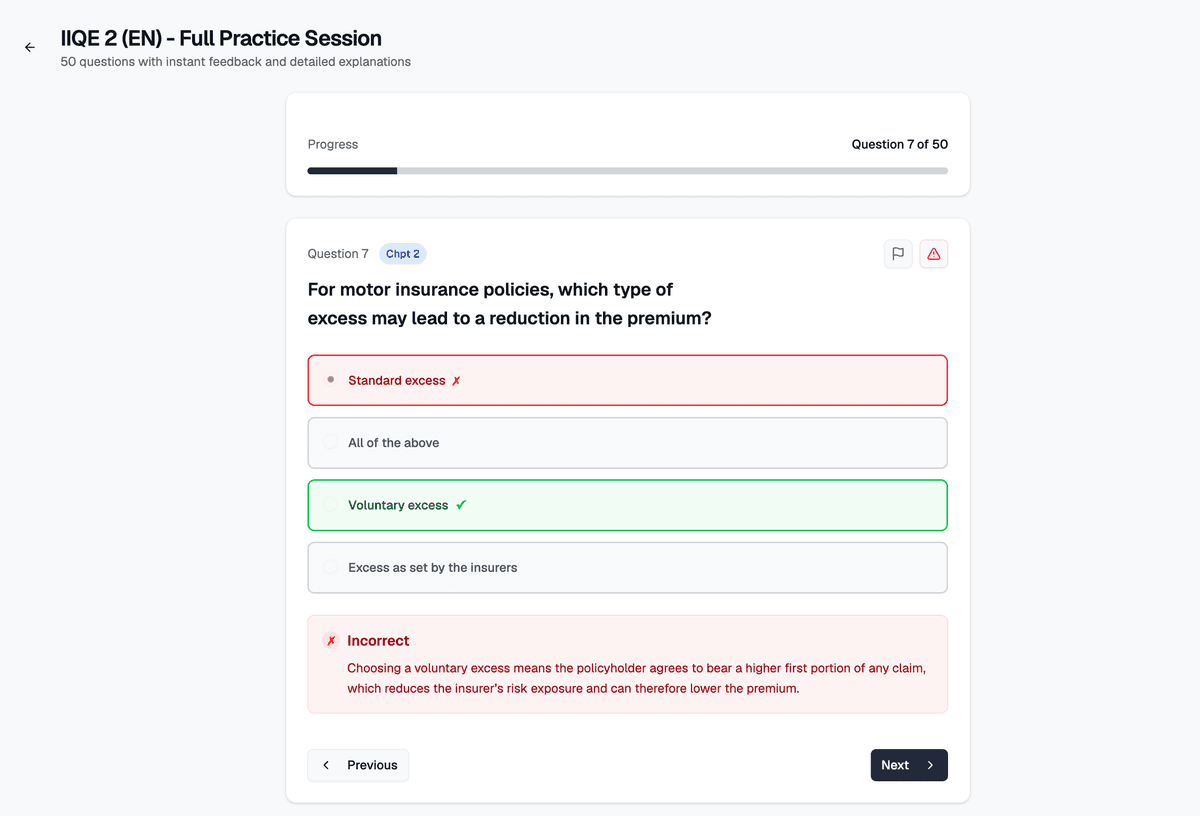Go back using the Previous button
The image size is (1200, 816).
[x=358, y=765]
